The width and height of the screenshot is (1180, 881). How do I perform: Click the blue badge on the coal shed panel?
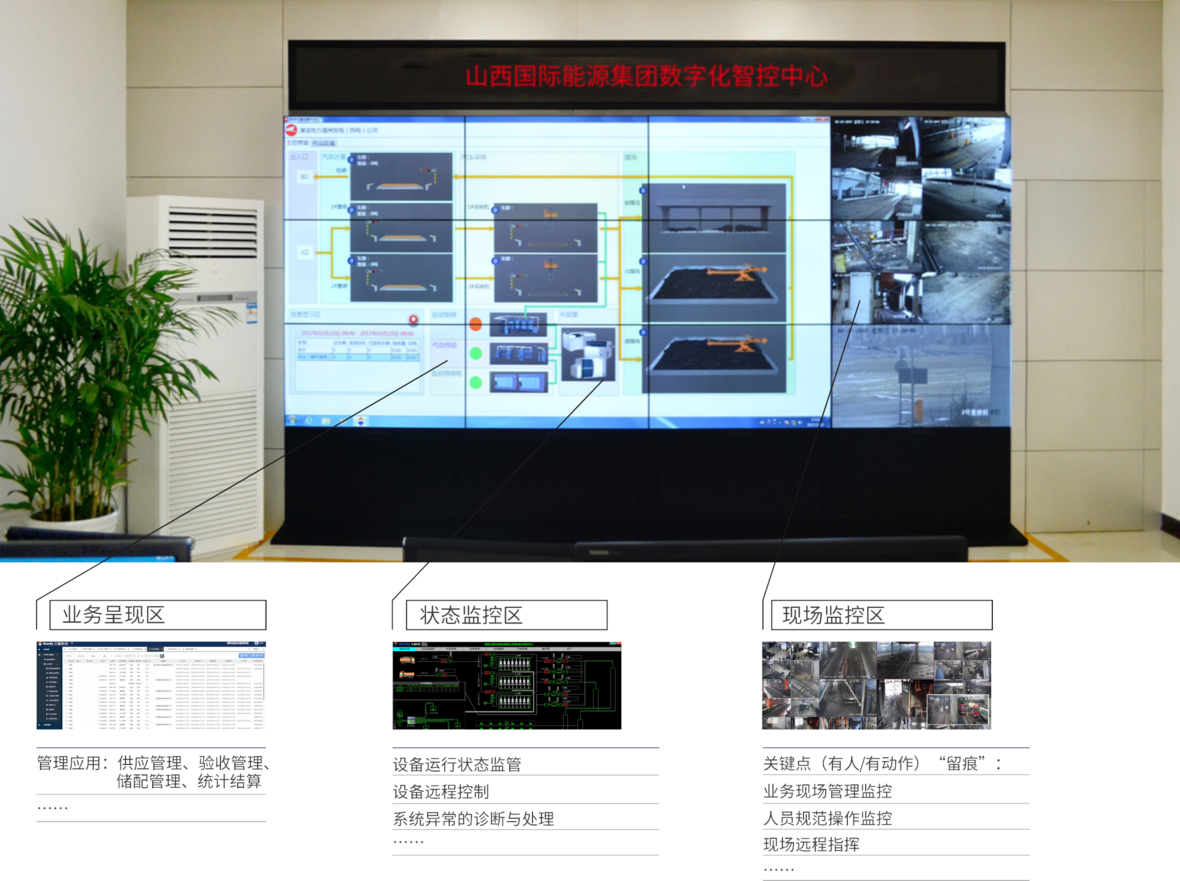click(643, 191)
